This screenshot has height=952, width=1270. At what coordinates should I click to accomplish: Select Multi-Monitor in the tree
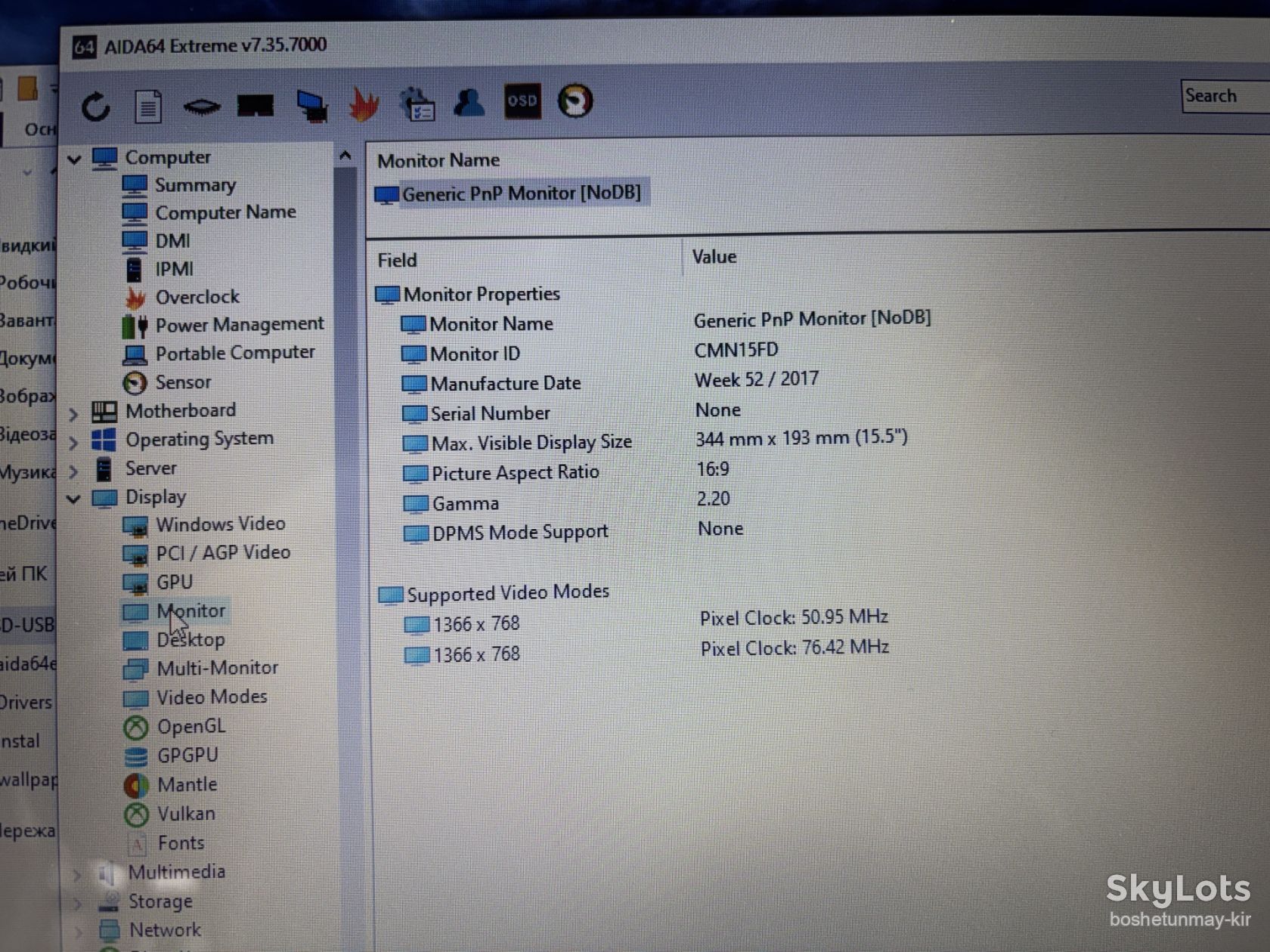pyautogui.click(x=201, y=669)
